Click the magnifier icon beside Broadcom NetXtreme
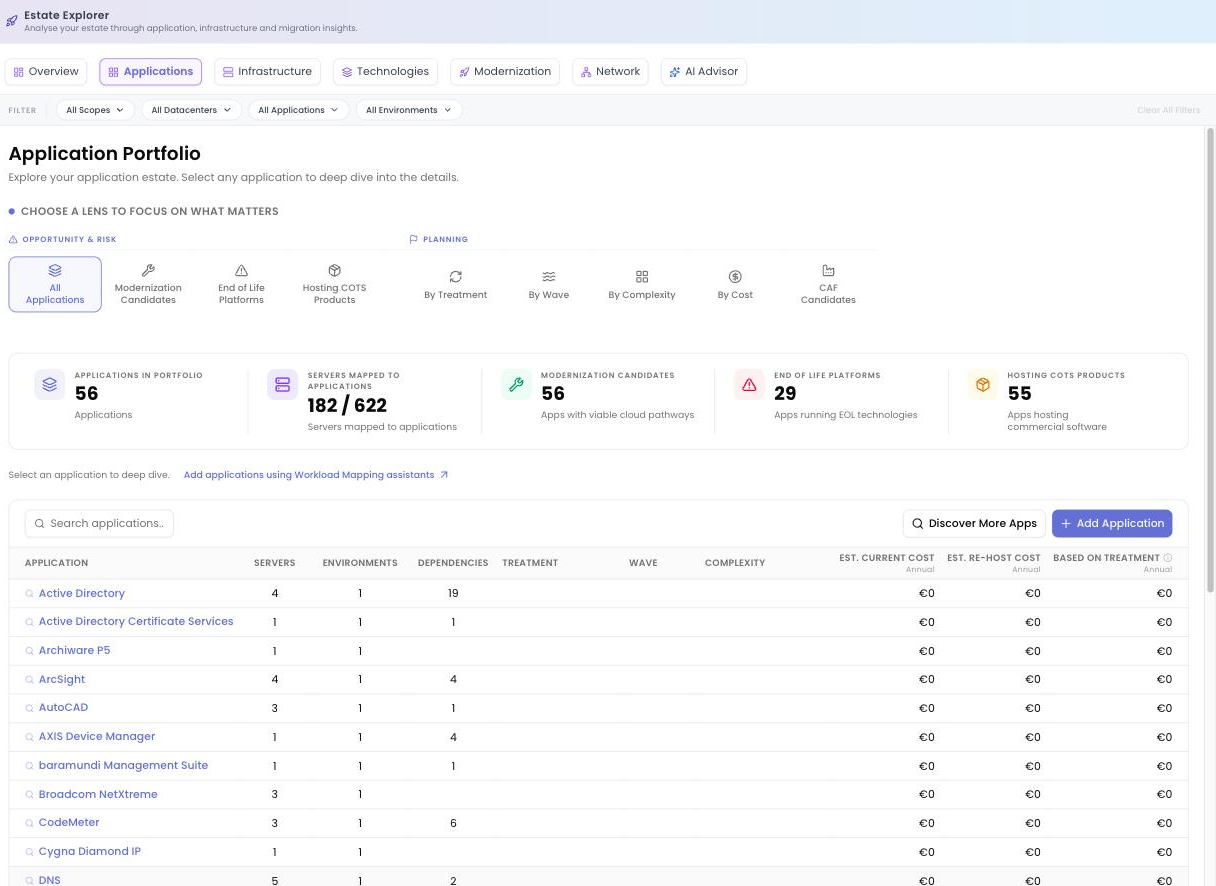This screenshot has height=886, width=1216. click(x=30, y=795)
